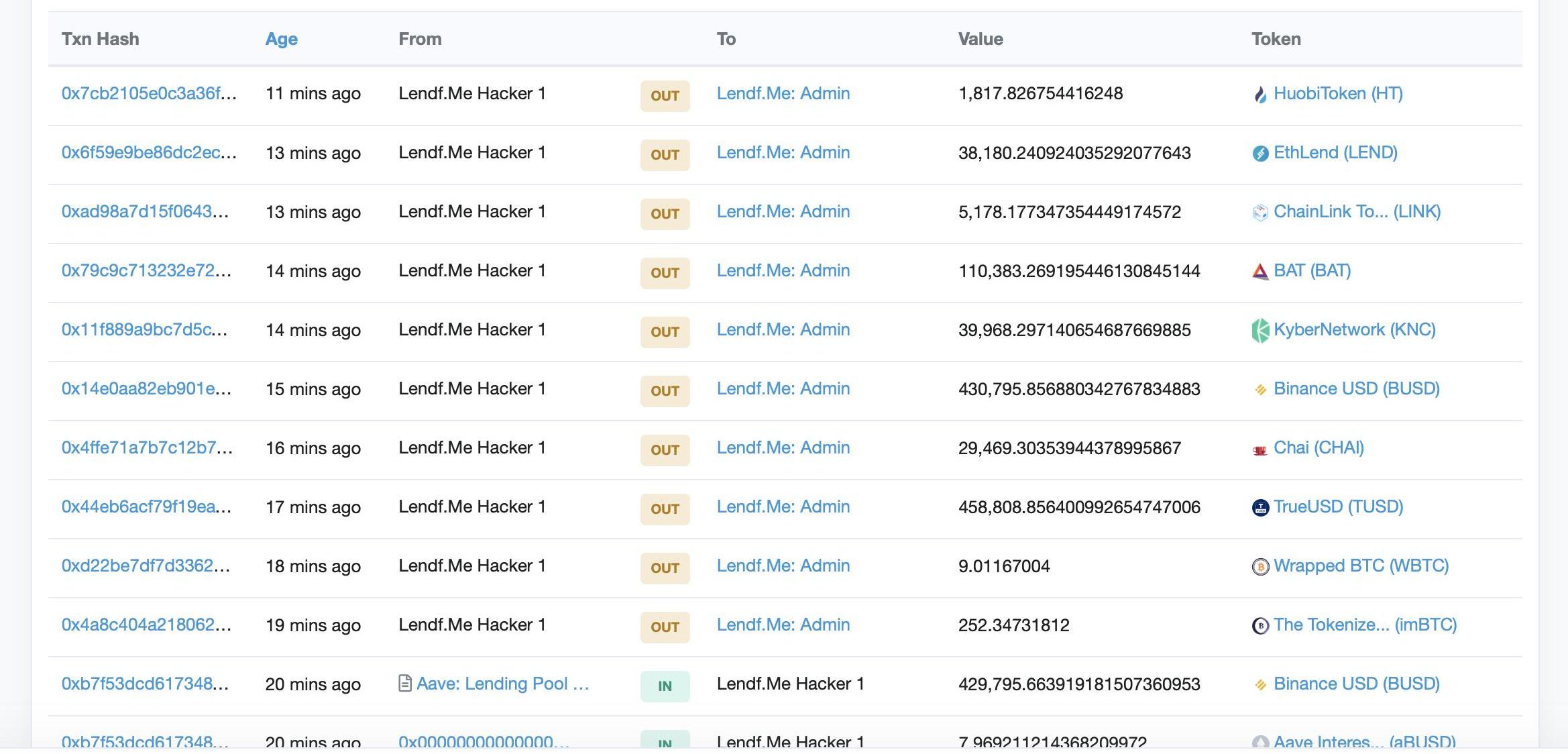Image resolution: width=1568 pixels, height=754 pixels.
Task: Click the Wrapped BTC token icon
Action: coord(1260,567)
